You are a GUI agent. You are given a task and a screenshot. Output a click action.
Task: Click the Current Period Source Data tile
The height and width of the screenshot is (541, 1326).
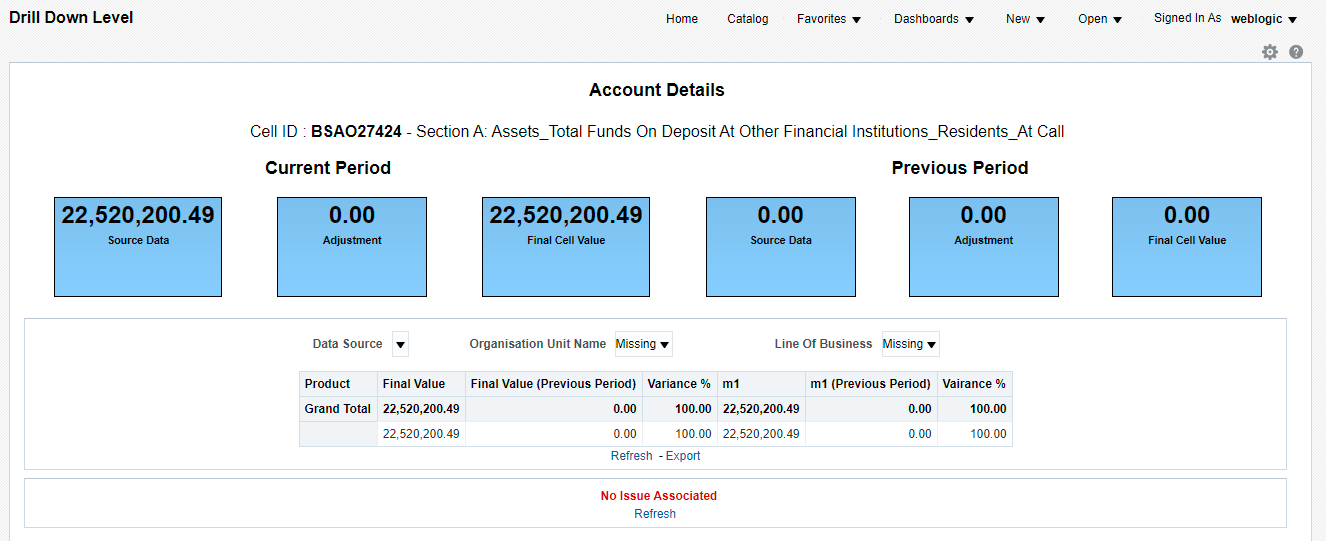click(138, 247)
